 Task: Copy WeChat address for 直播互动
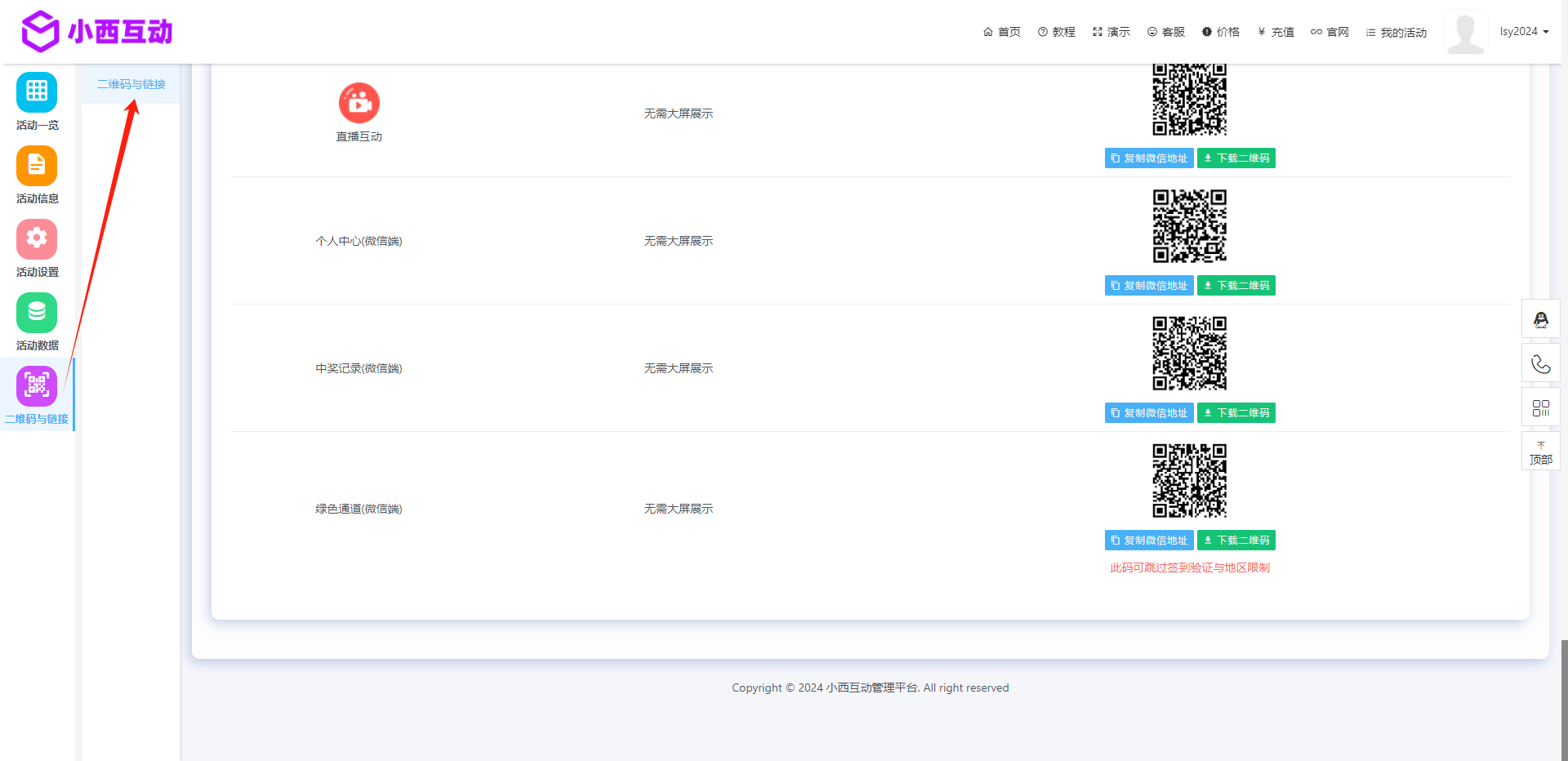(1149, 158)
